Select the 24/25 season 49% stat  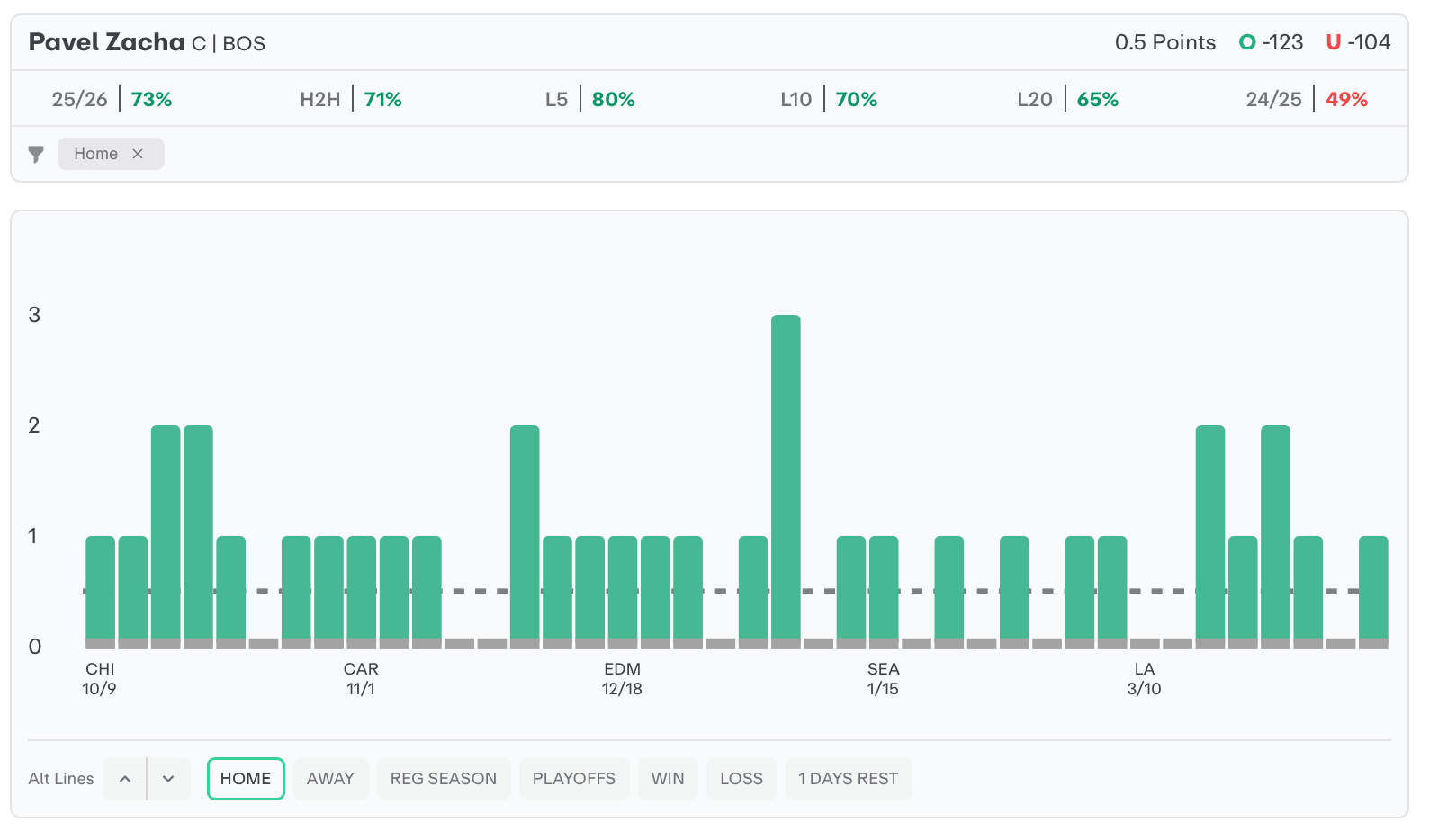click(1307, 99)
